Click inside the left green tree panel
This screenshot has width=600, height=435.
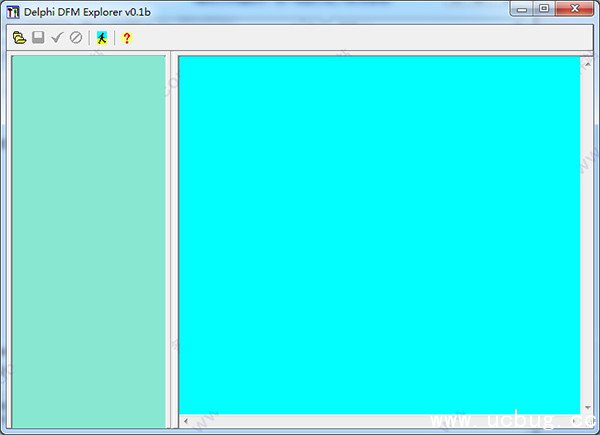click(88, 240)
